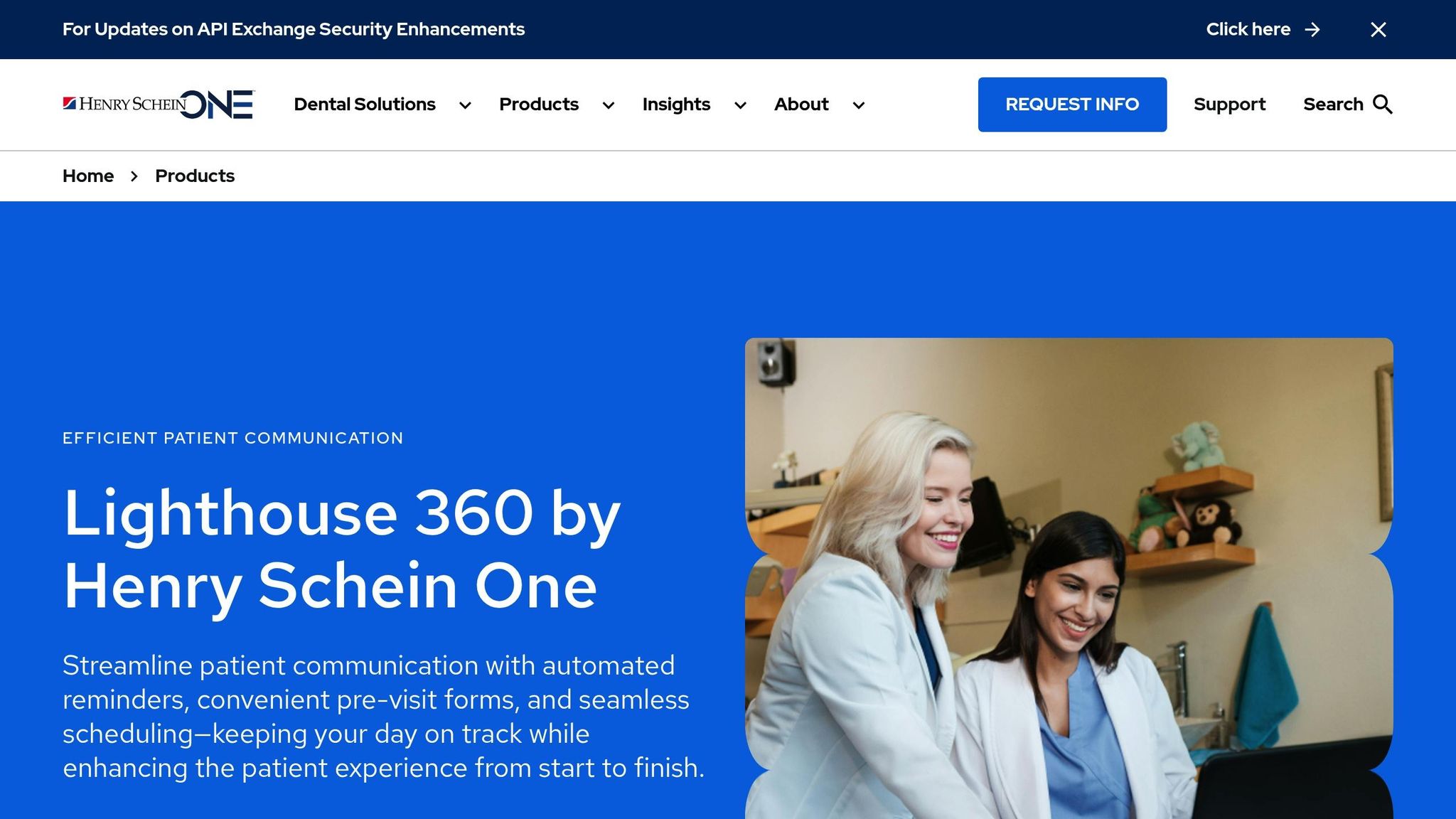The height and width of the screenshot is (819, 1456).
Task: Click the arrow next to Click here
Action: tap(1312, 29)
